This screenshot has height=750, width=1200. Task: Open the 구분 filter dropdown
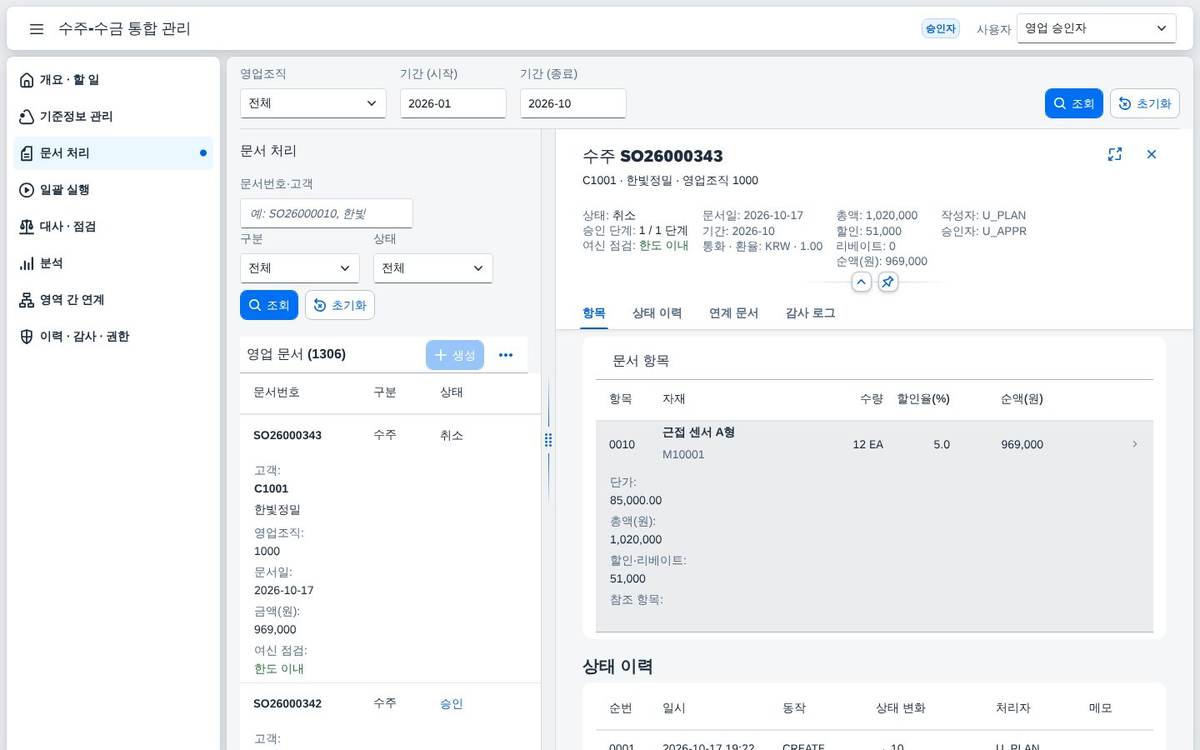[x=300, y=268]
